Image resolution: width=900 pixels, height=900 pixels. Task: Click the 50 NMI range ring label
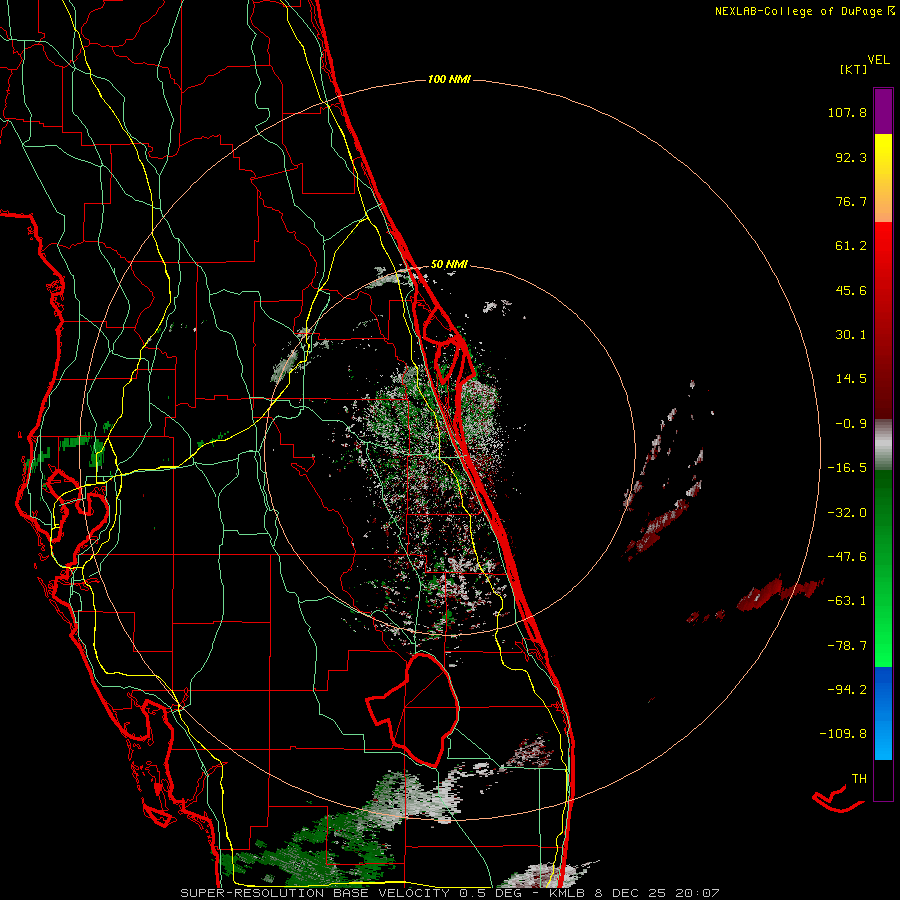point(449,264)
